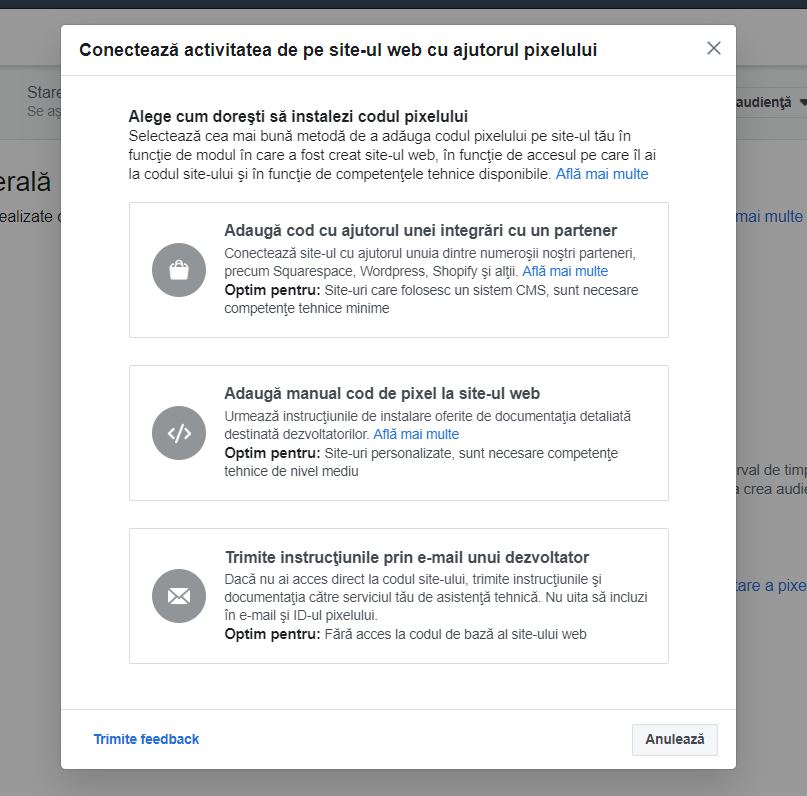The width and height of the screenshot is (807, 796).
Task: Click 'Optim pentru: Site-uri personalizate' text
Action: [420, 453]
